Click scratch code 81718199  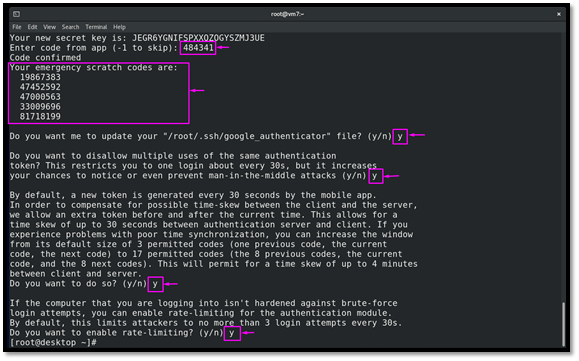(40, 117)
